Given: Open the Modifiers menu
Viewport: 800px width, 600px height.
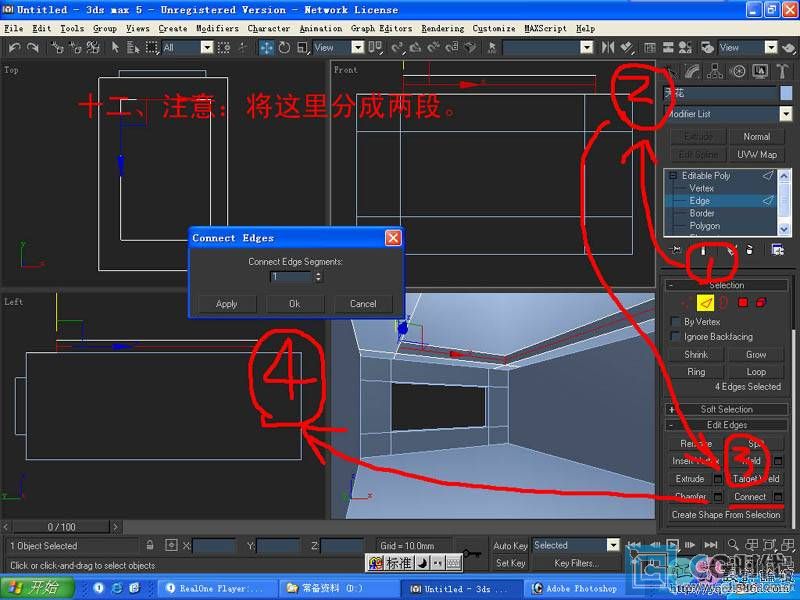Looking at the screenshot, I should [217, 29].
